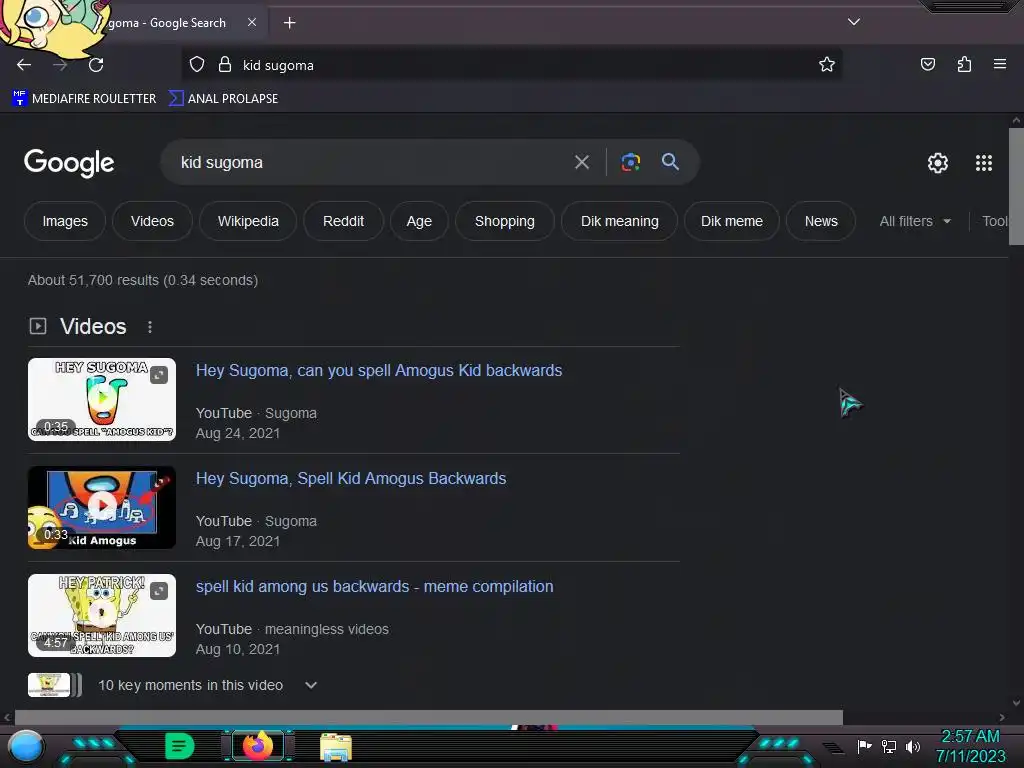
Task: Expand the All filters dropdown
Action: click(x=915, y=221)
